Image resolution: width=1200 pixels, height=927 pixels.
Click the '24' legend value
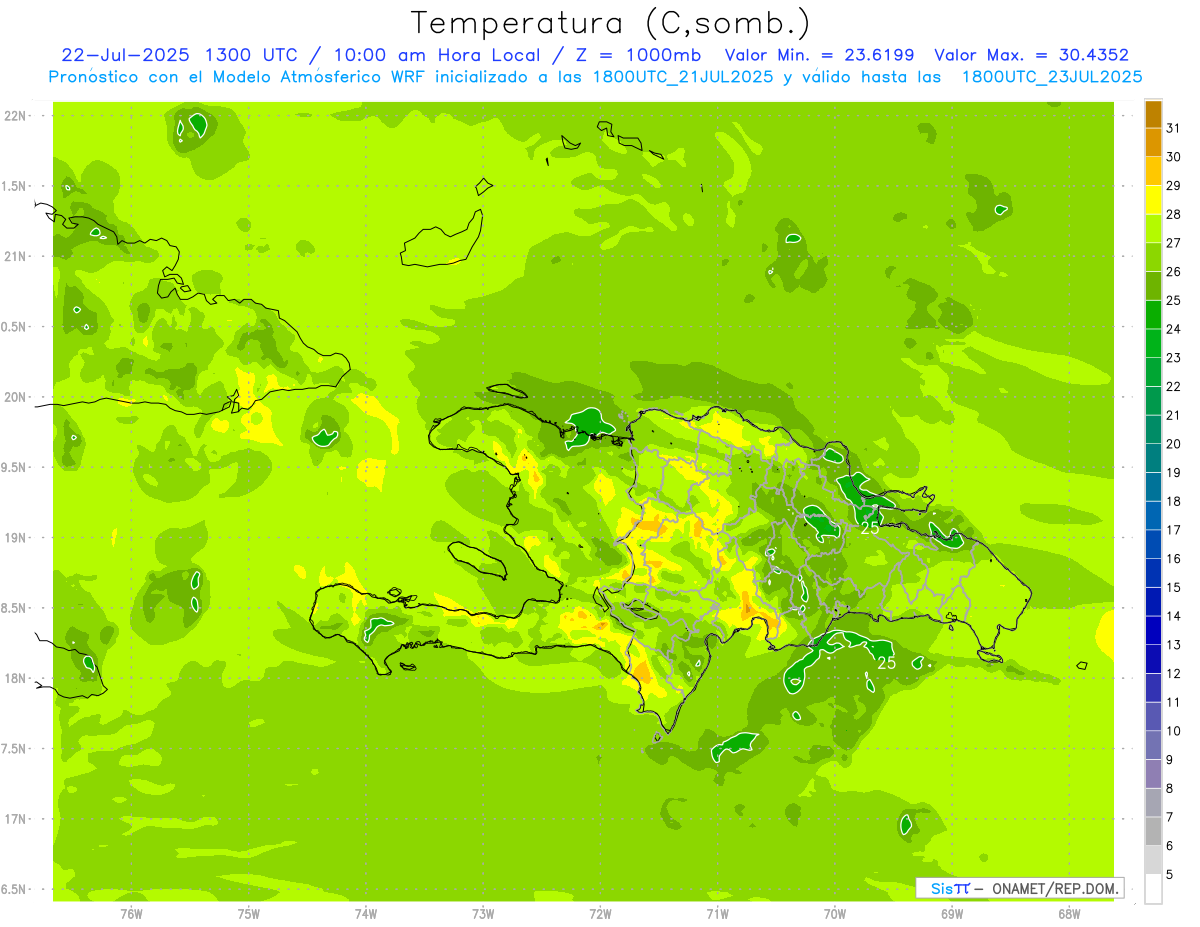pyautogui.click(x=1174, y=329)
